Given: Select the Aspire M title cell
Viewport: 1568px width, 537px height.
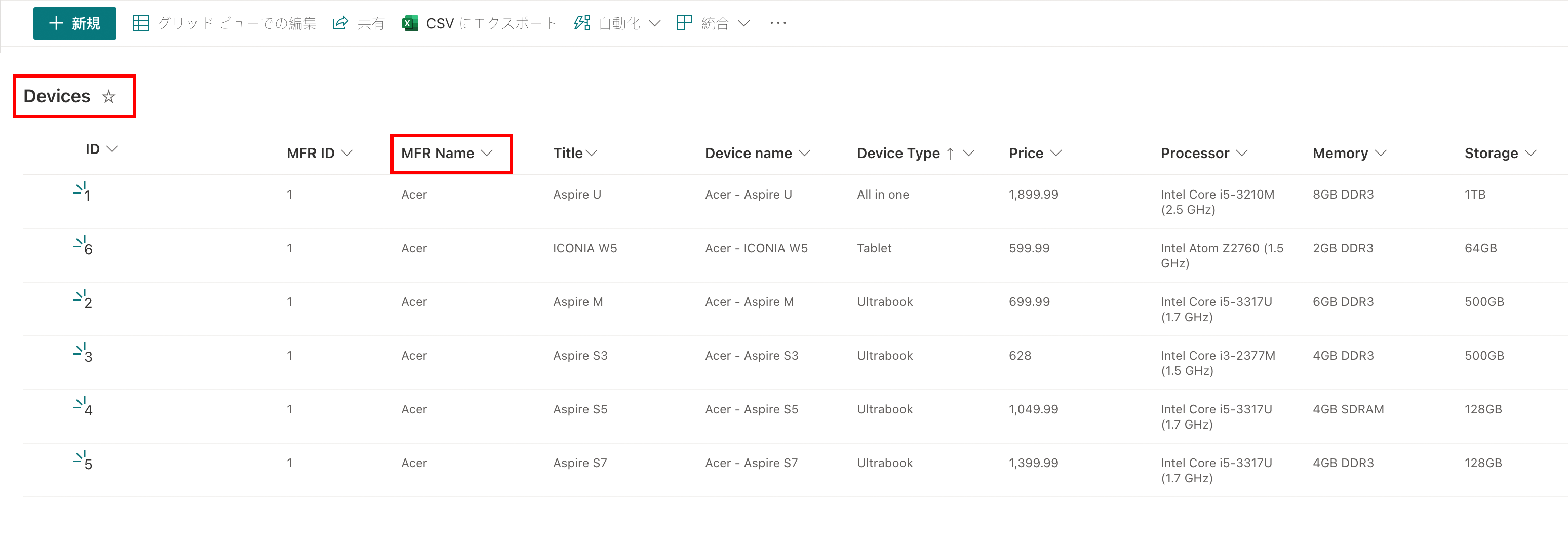Looking at the screenshot, I should [x=578, y=301].
